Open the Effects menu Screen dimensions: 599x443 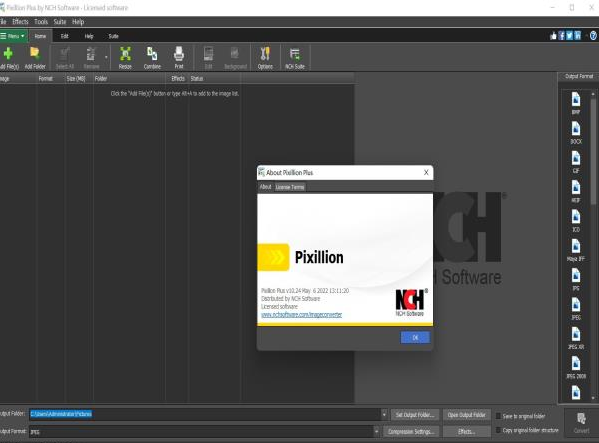[20, 22]
